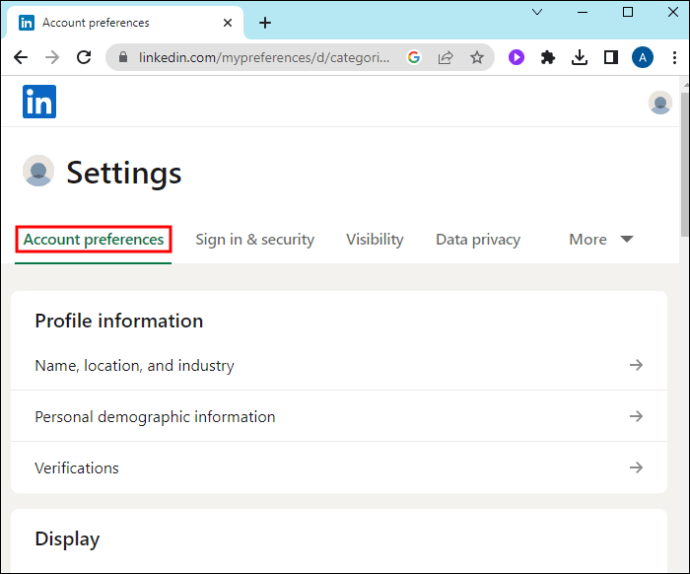Click the Account preferences browser tab title
This screenshot has width=690, height=574.
(95, 22)
